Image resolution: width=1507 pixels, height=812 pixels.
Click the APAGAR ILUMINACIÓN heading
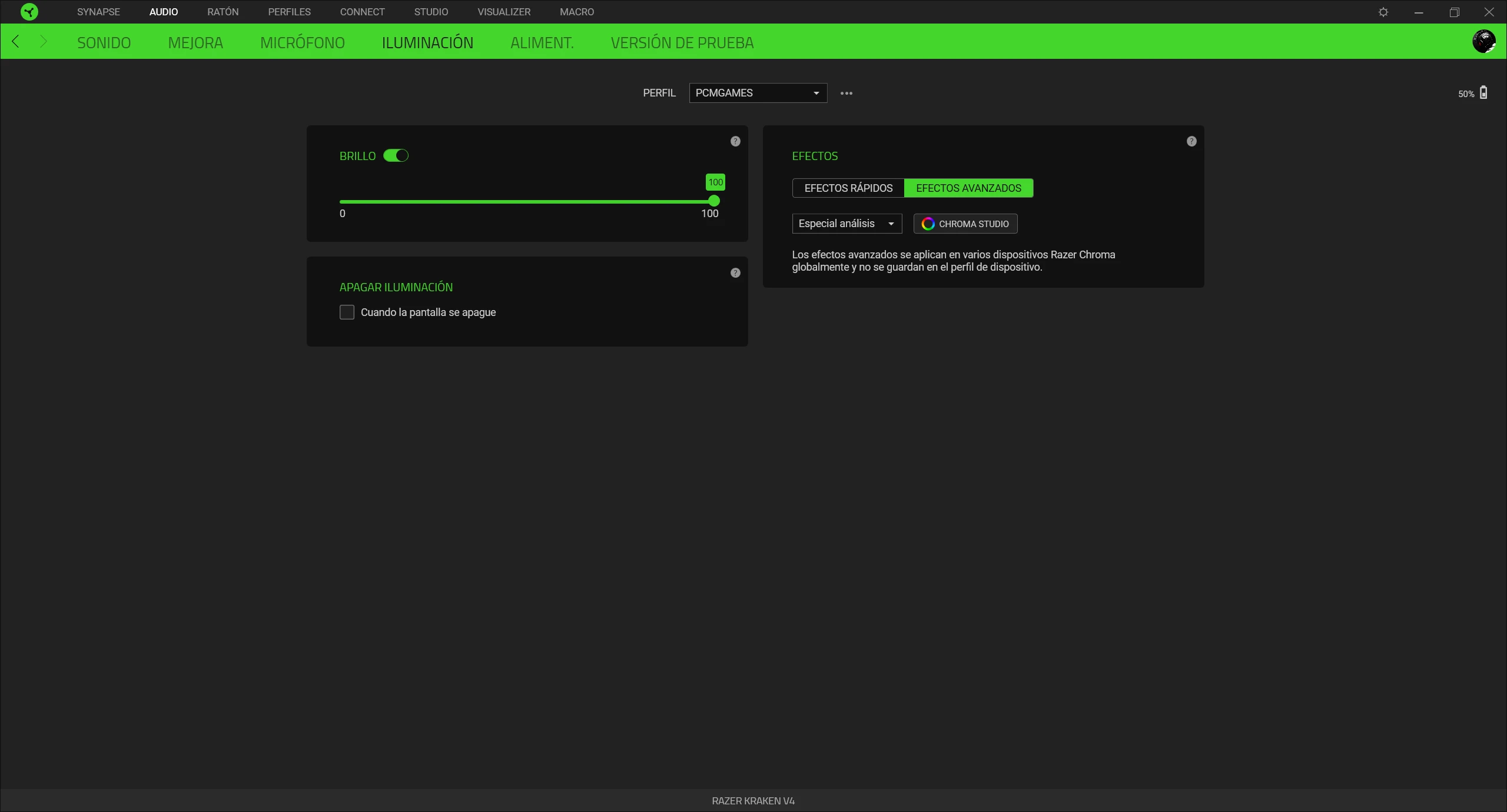click(396, 287)
